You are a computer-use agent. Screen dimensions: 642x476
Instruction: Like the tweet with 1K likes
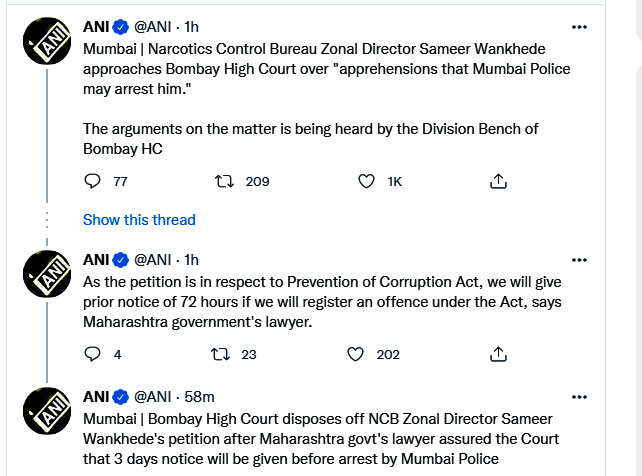pos(366,181)
